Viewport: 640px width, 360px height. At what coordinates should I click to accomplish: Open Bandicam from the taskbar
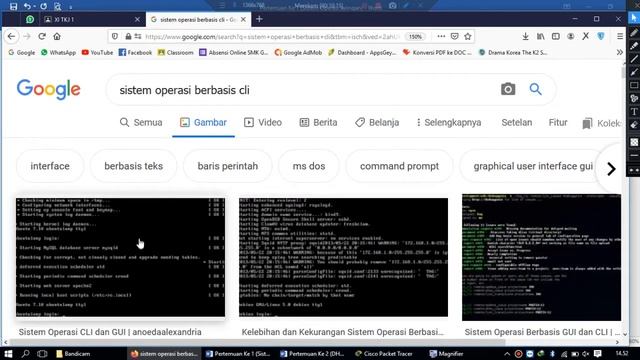click(x=73, y=353)
